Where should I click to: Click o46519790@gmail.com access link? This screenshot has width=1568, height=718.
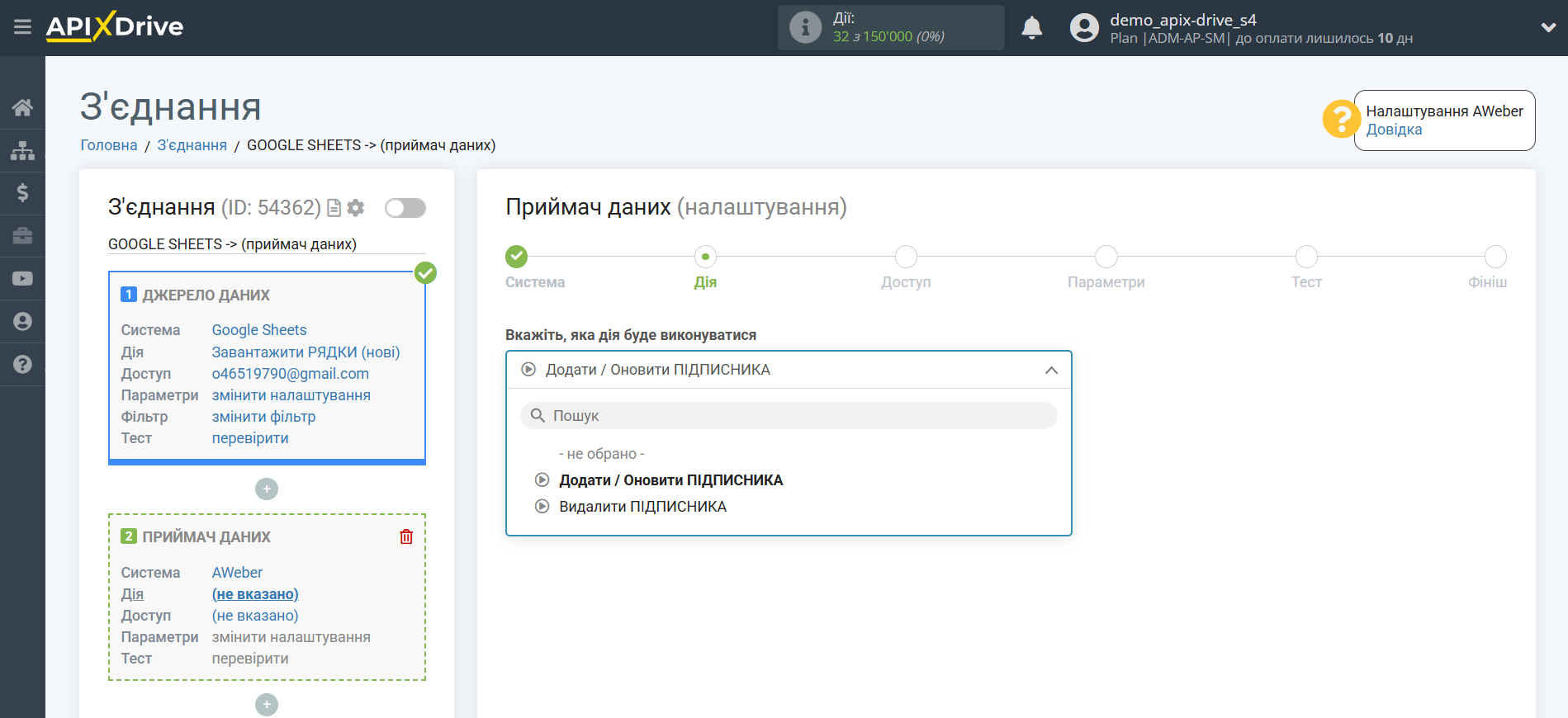pyautogui.click(x=291, y=374)
